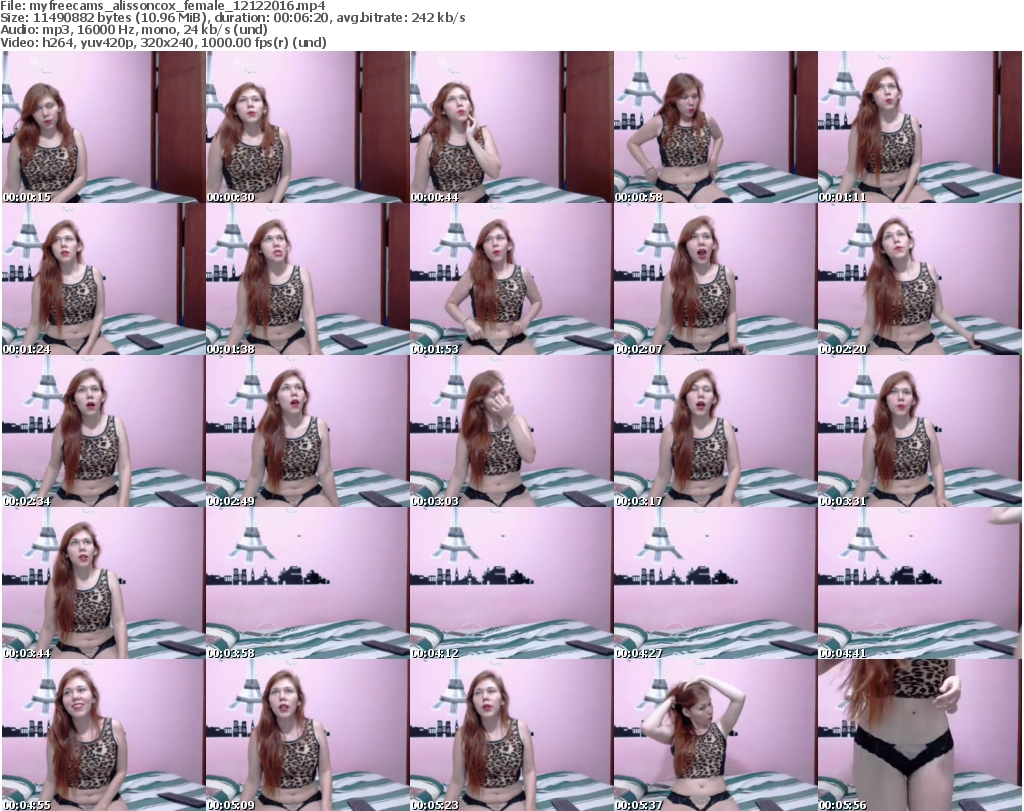Click the empty-room frame at 00:03:58

click(307, 583)
